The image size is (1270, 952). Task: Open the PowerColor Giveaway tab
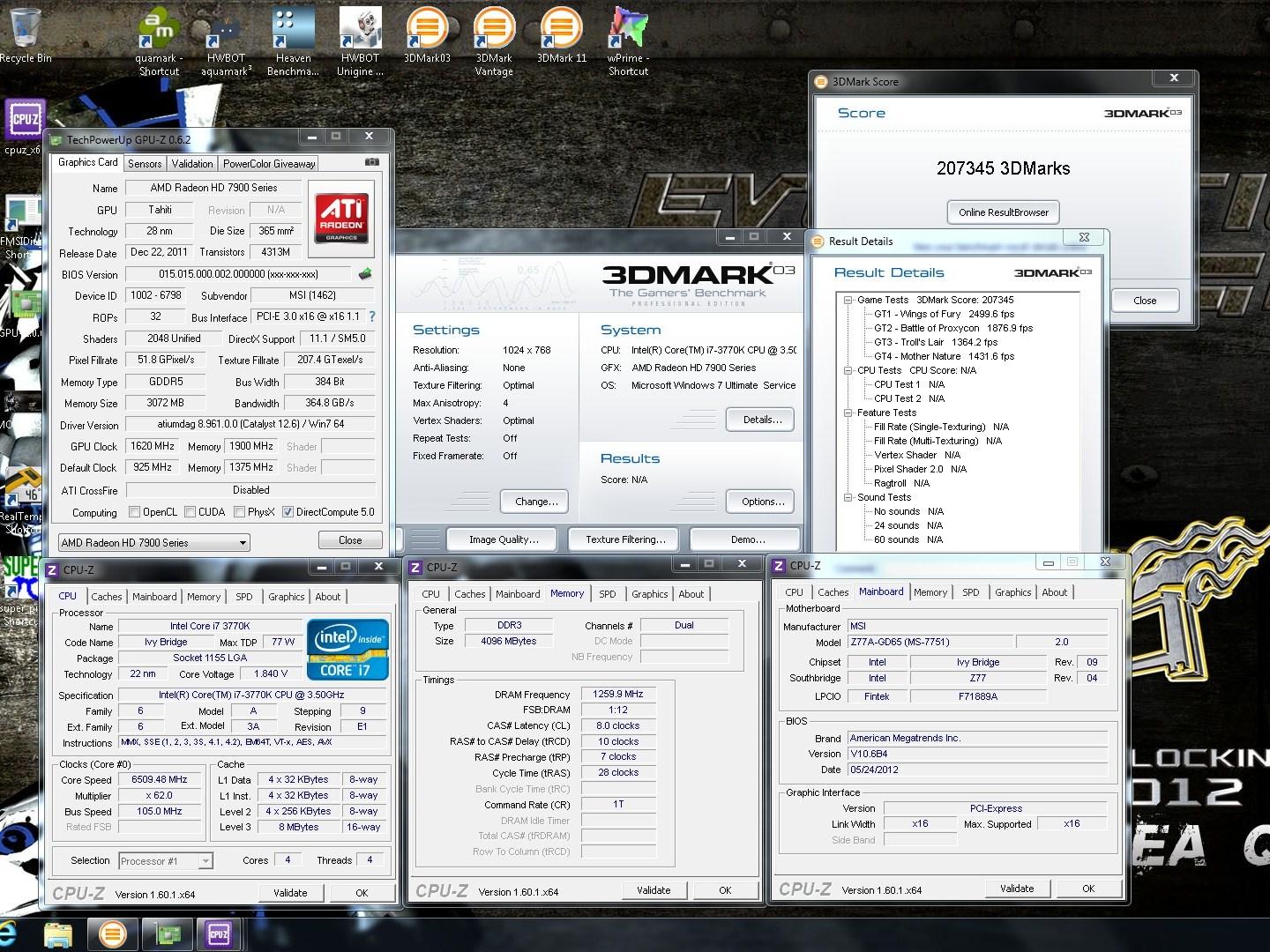pos(268,164)
